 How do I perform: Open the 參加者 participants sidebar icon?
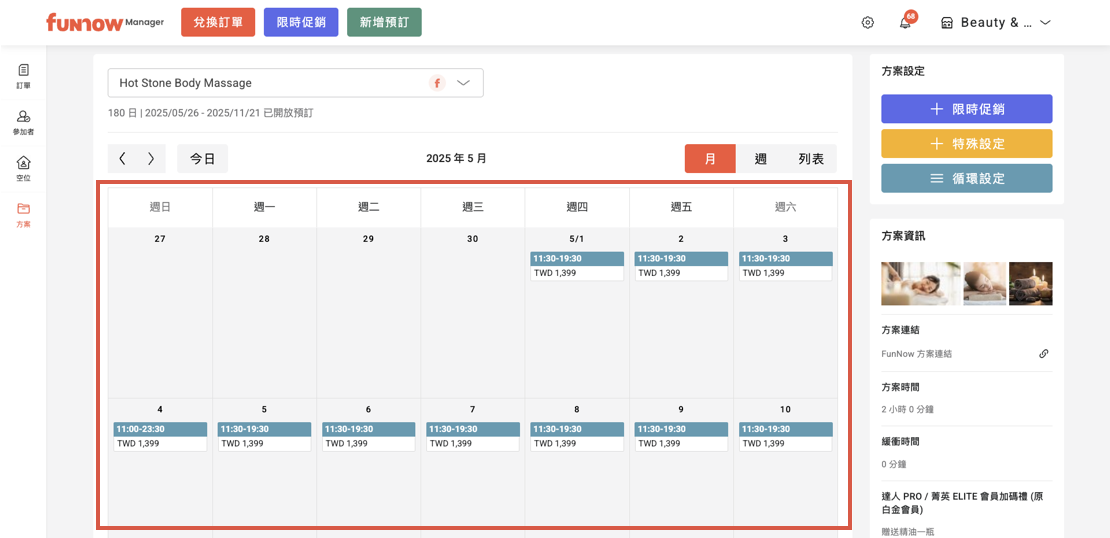[x=23, y=122]
